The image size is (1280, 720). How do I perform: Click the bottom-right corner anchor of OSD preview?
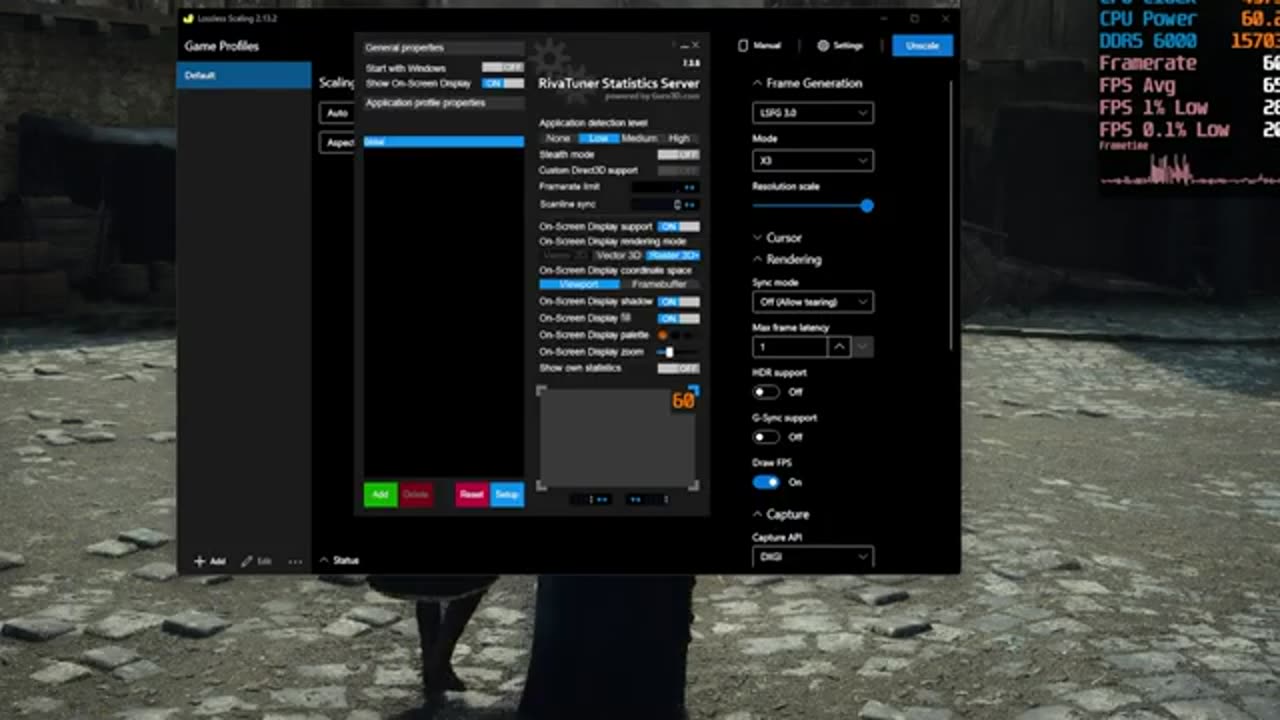[694, 486]
